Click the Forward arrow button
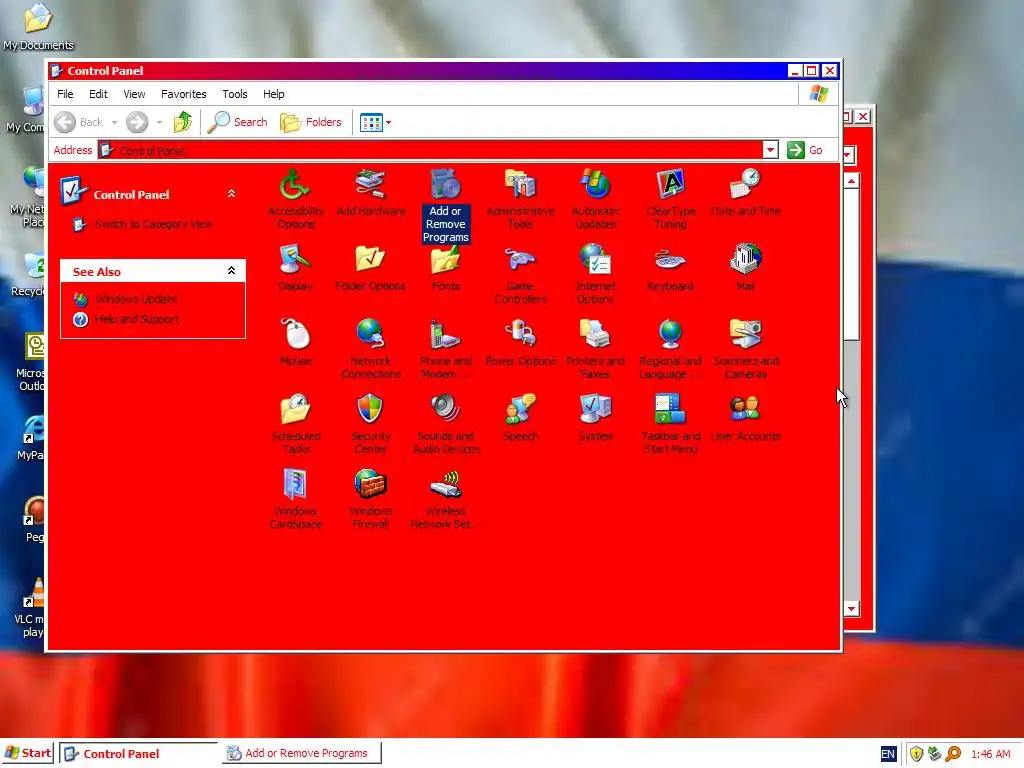 pyautogui.click(x=137, y=122)
